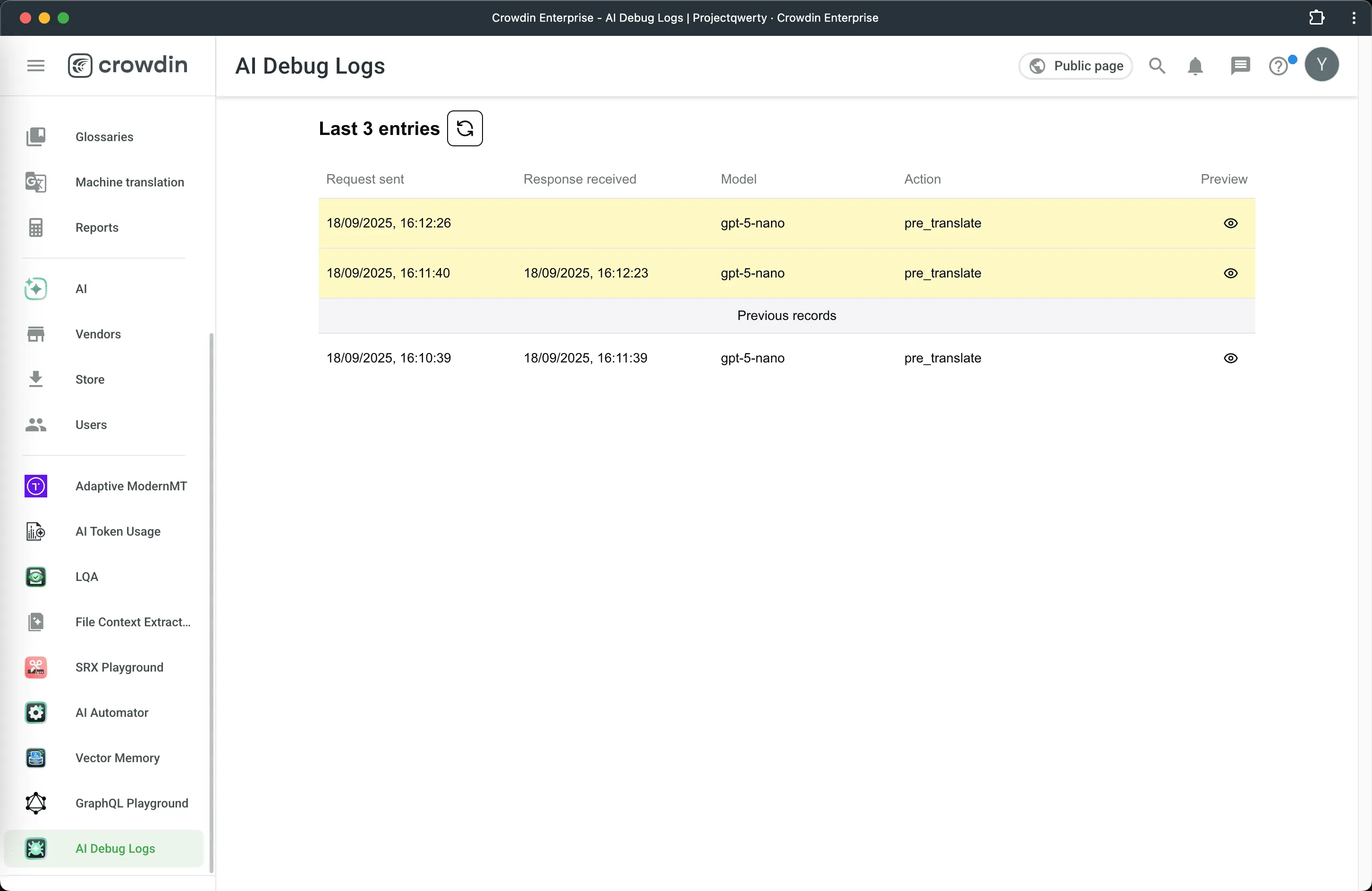The height and width of the screenshot is (891, 1372).
Task: Open the help menu
Action: [x=1279, y=66]
